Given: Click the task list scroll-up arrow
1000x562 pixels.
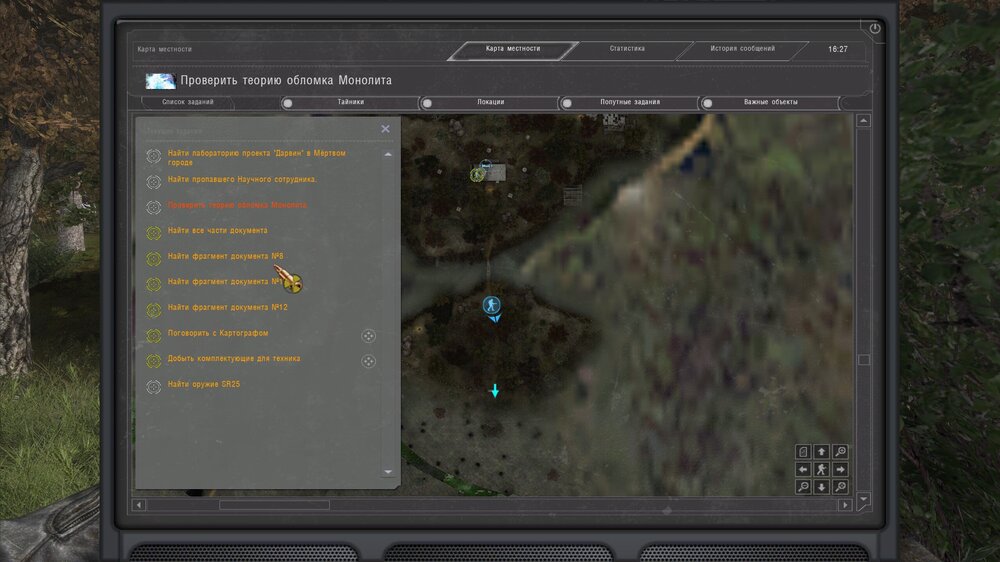Looking at the screenshot, I should (388, 154).
